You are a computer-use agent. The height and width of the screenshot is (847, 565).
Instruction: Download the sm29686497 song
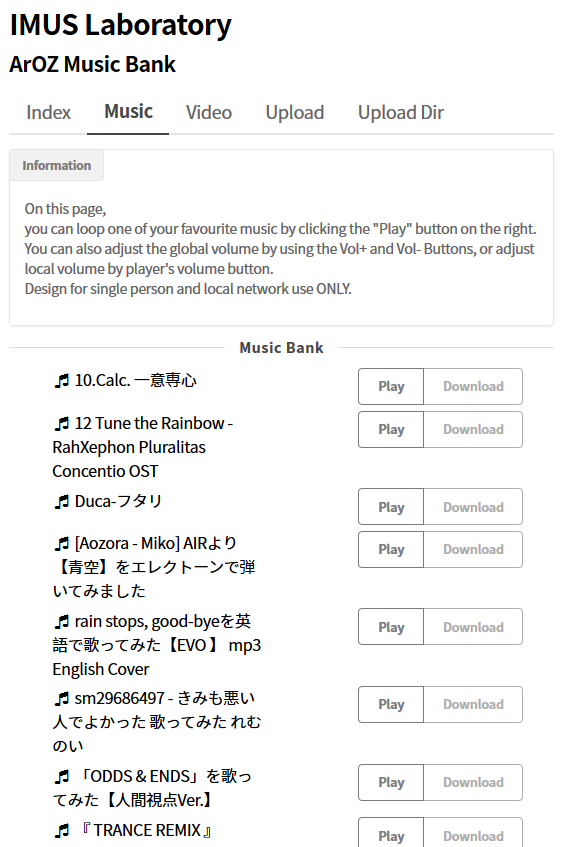pos(473,704)
